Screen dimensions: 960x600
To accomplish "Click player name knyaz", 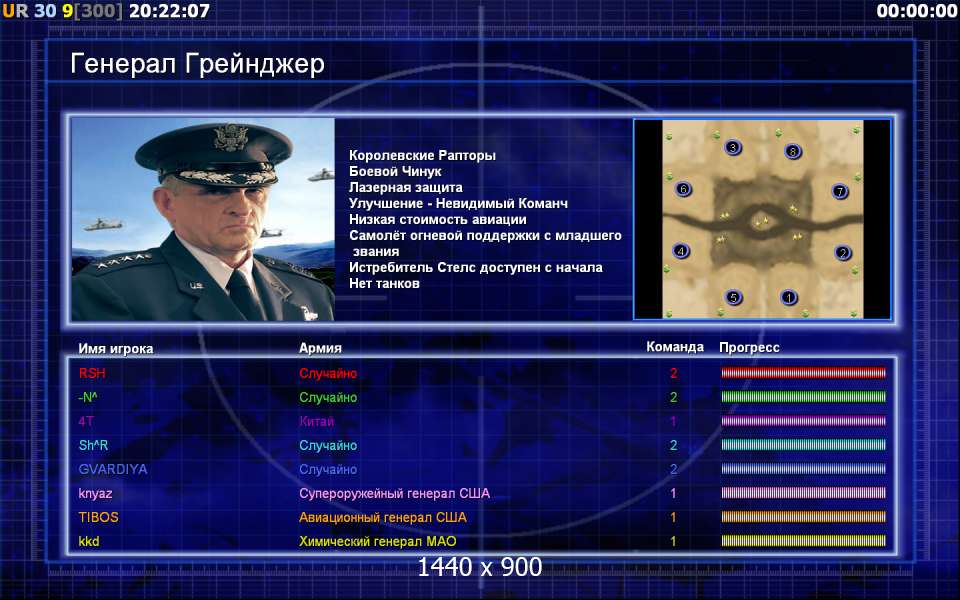I will (96, 493).
